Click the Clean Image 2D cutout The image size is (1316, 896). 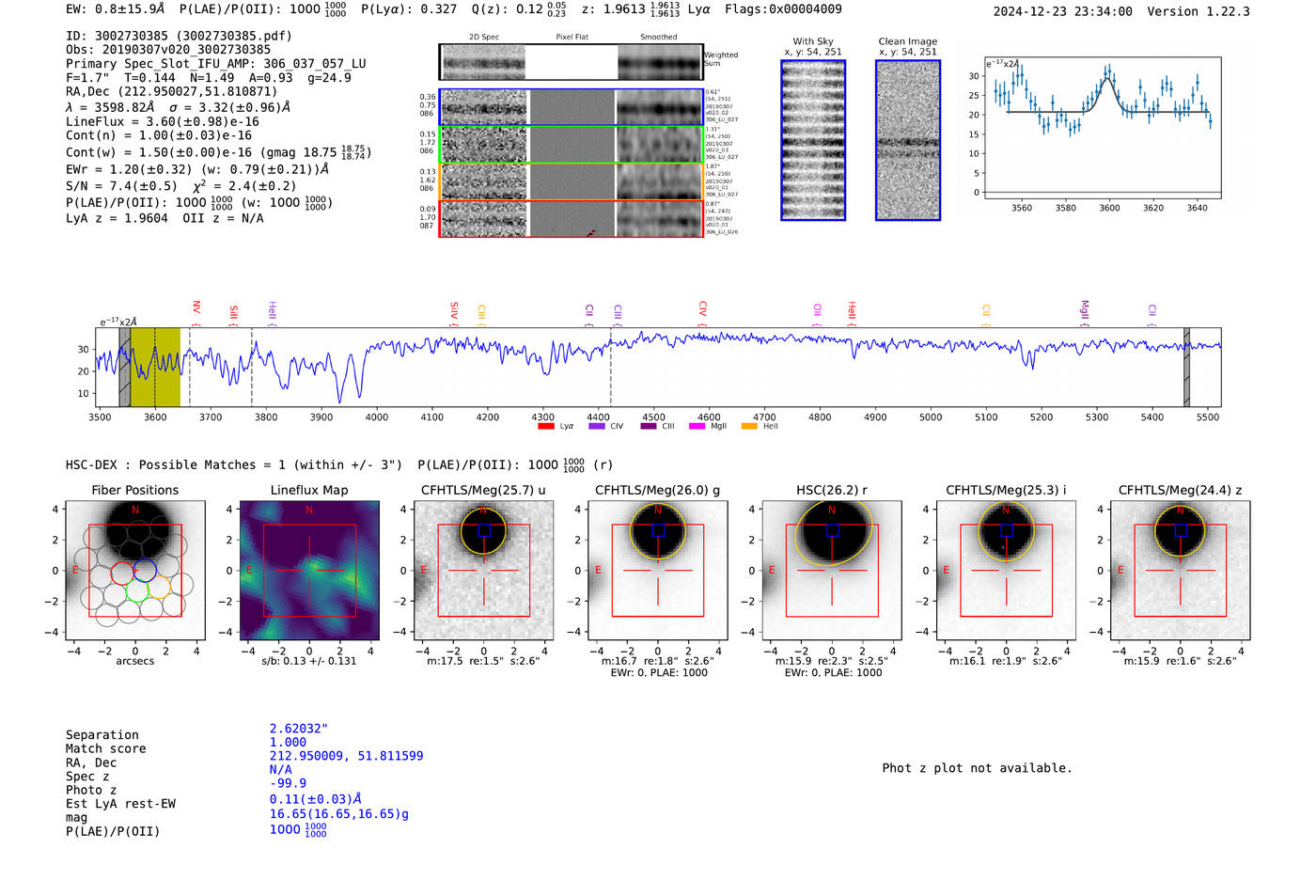pos(908,140)
